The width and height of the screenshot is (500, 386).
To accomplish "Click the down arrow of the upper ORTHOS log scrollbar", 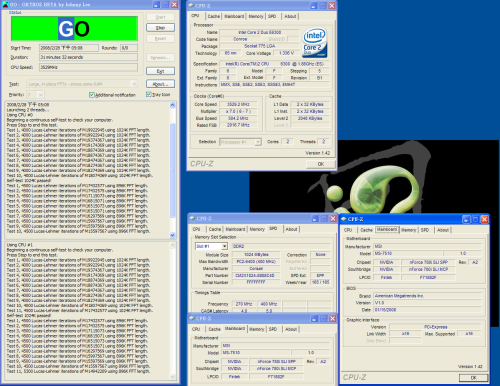I will (x=172, y=235).
